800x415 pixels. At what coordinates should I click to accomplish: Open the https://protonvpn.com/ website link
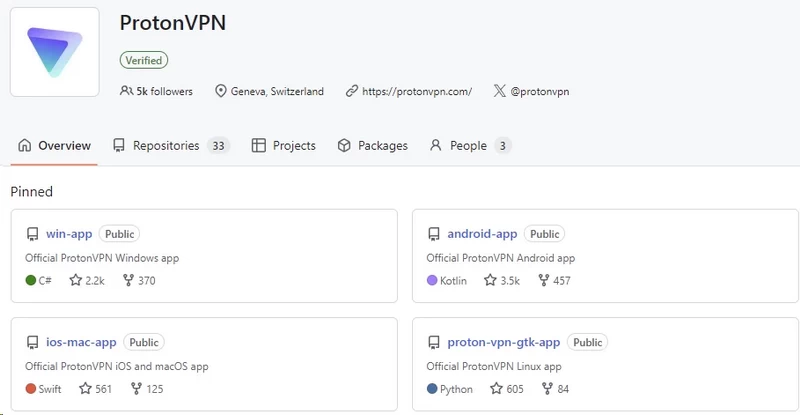point(417,91)
